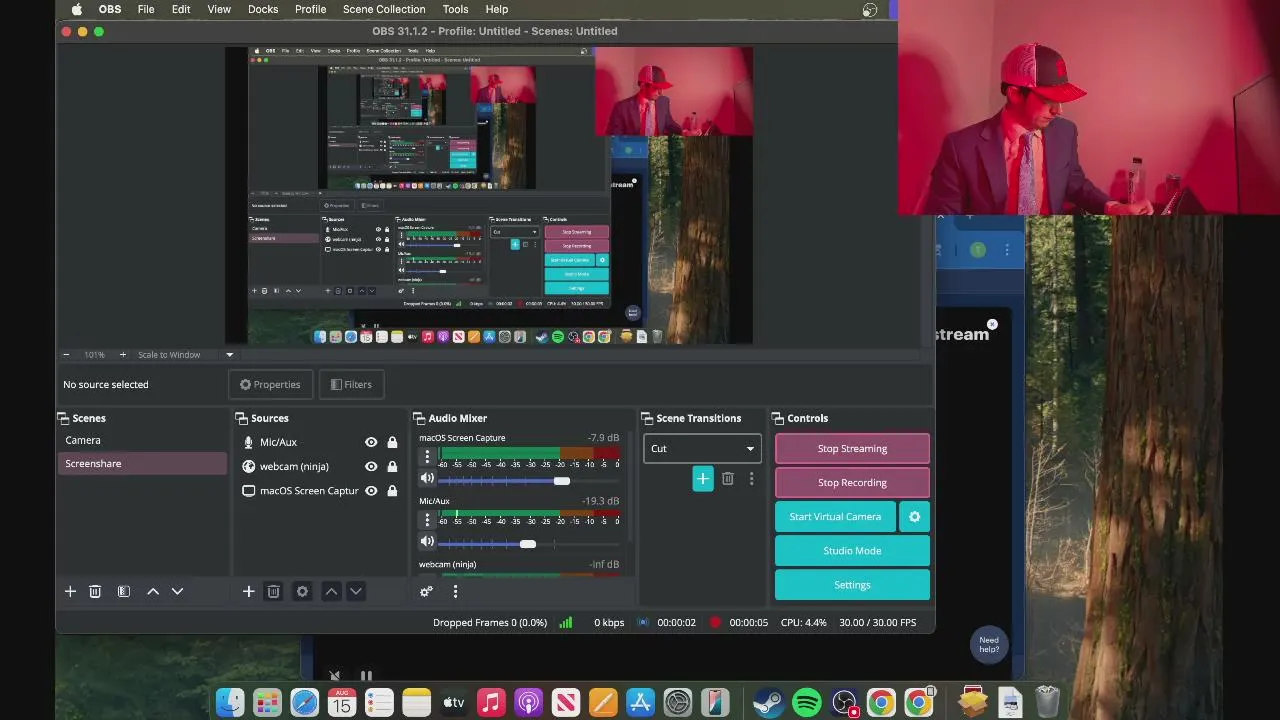
Task: Open OBS Settings button
Action: tap(852, 584)
